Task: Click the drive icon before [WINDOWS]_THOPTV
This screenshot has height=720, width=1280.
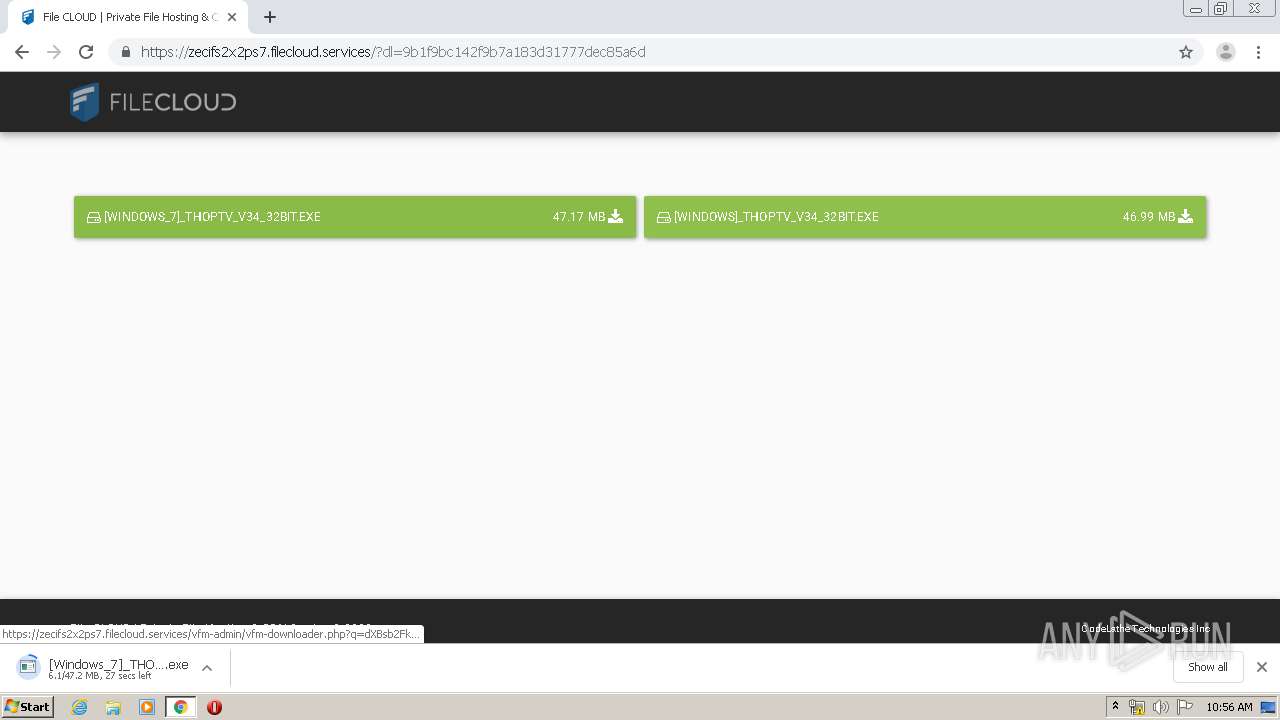Action: point(664,217)
